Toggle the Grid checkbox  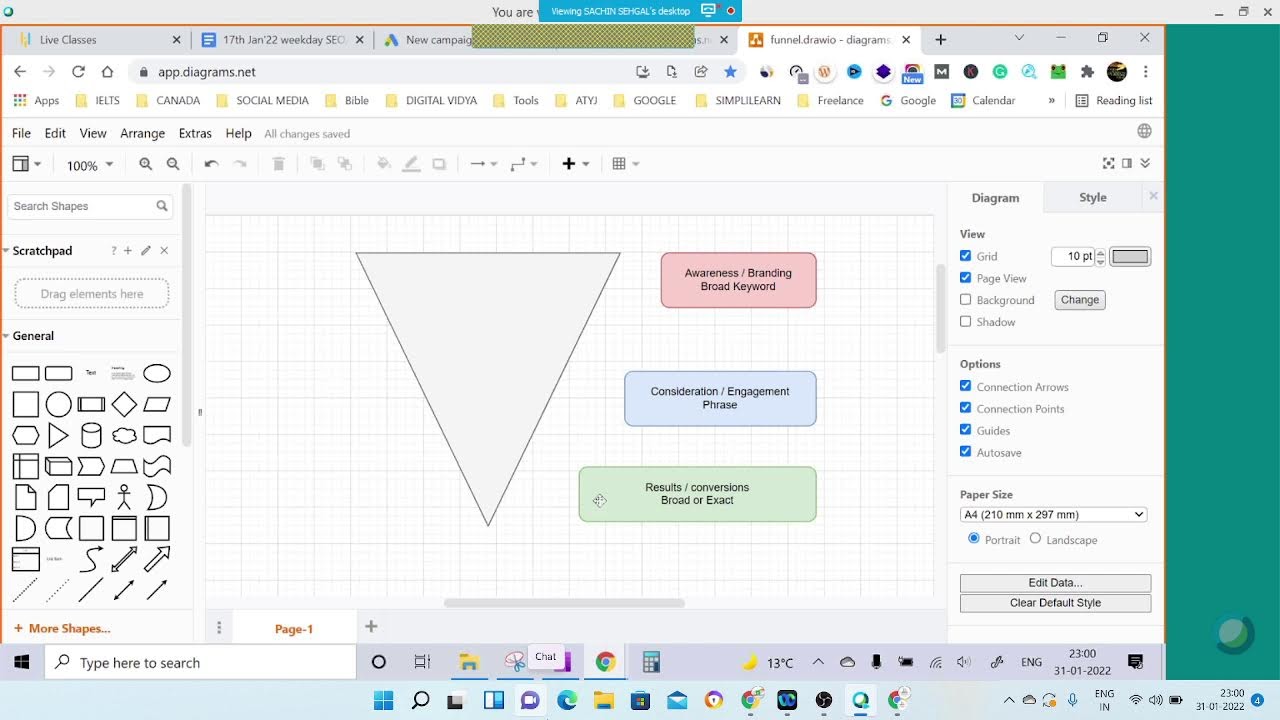966,256
